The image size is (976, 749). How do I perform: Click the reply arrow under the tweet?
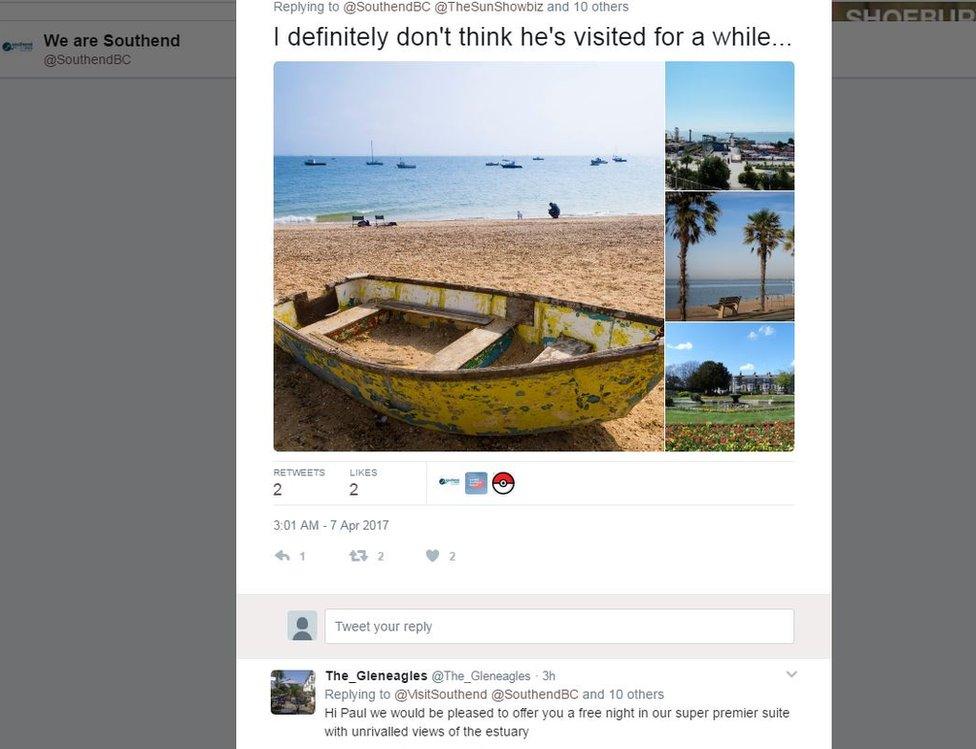tap(283, 555)
